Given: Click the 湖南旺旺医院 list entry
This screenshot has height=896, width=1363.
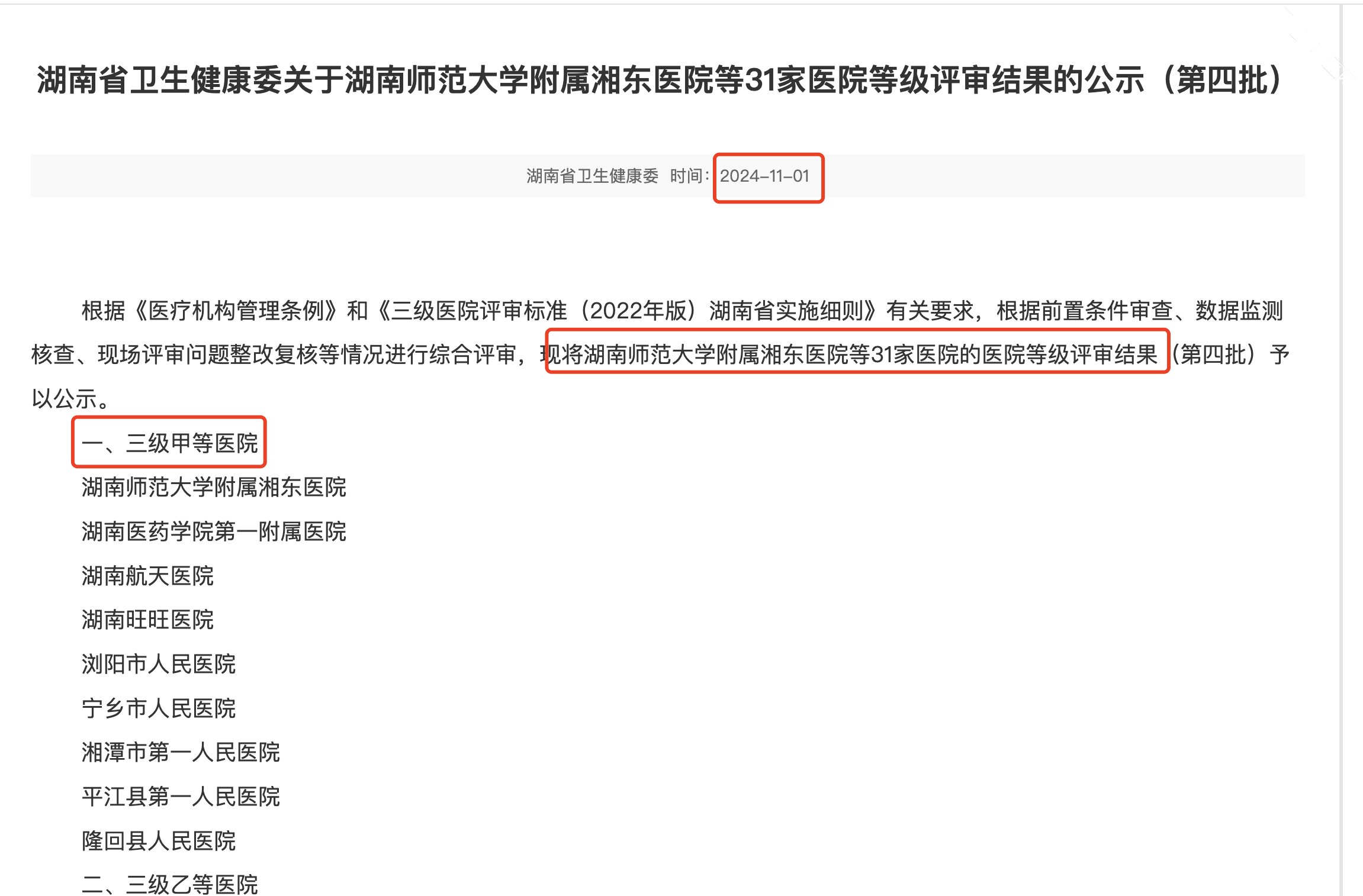Looking at the screenshot, I should (x=147, y=620).
